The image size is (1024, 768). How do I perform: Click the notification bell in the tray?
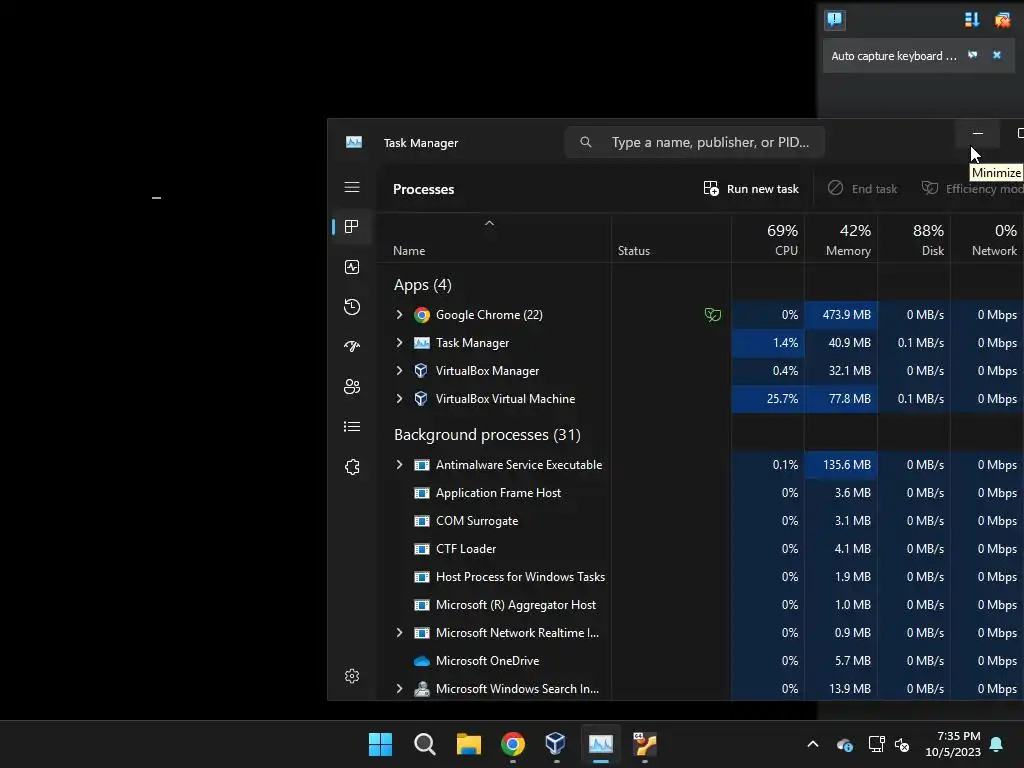(x=997, y=744)
